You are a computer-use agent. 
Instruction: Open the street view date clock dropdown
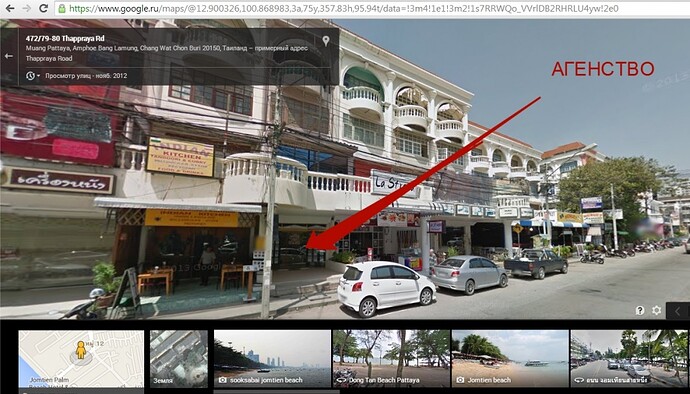[x=33, y=76]
